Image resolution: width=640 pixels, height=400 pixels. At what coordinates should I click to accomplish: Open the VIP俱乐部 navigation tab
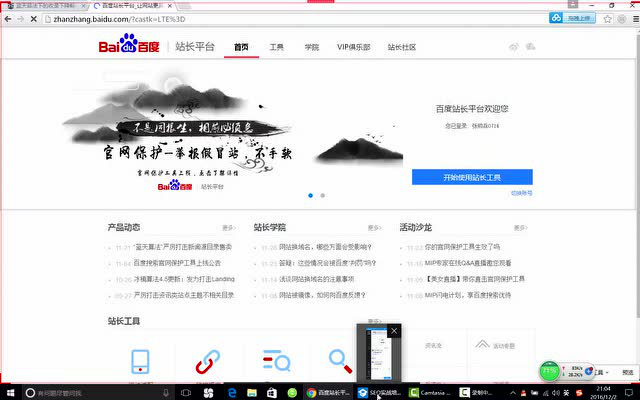coord(353,47)
